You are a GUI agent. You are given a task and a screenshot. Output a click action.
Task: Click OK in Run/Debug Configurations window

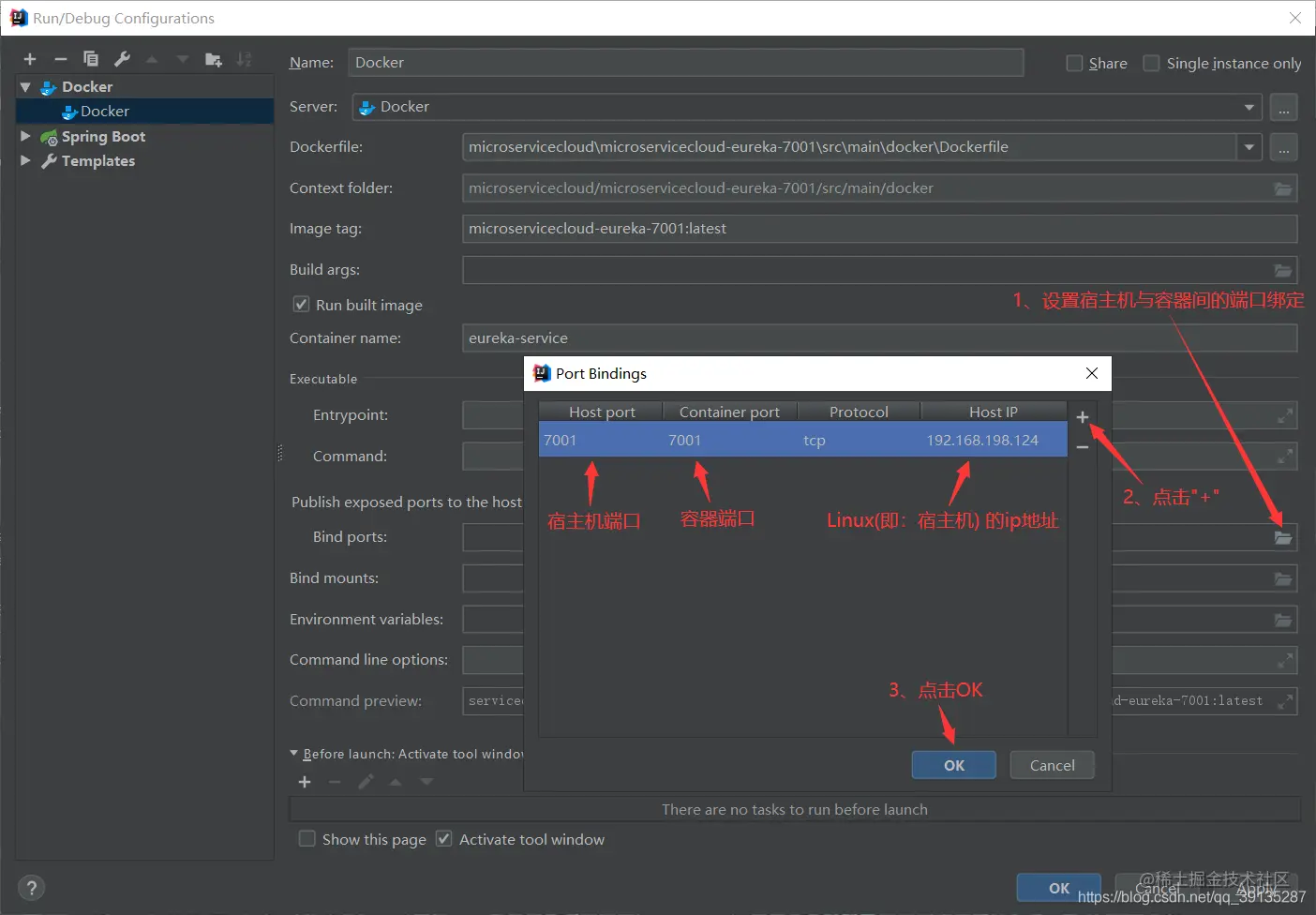(x=1059, y=888)
